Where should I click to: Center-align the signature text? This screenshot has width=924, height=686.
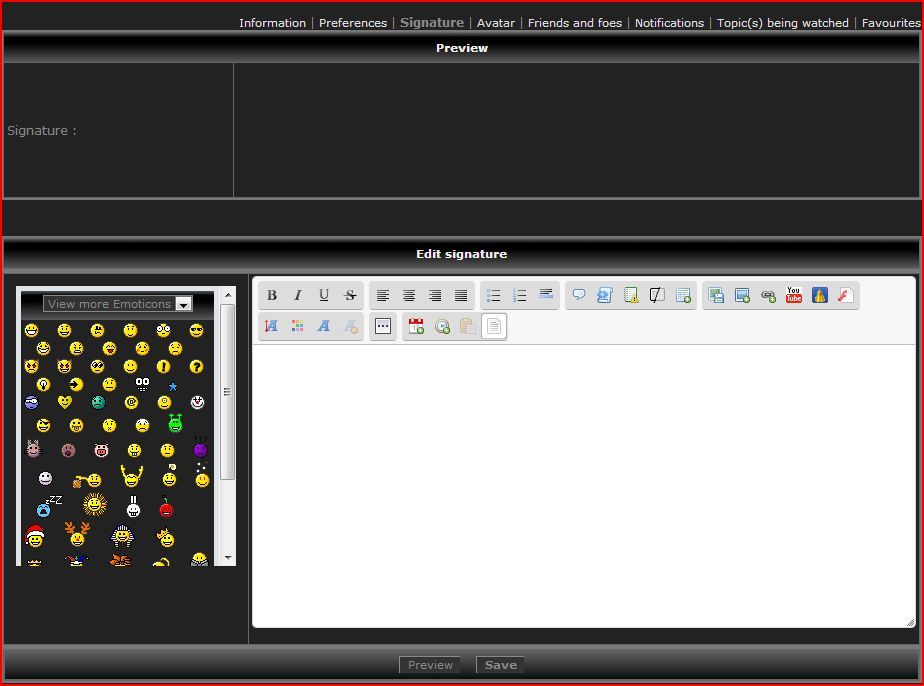click(409, 295)
